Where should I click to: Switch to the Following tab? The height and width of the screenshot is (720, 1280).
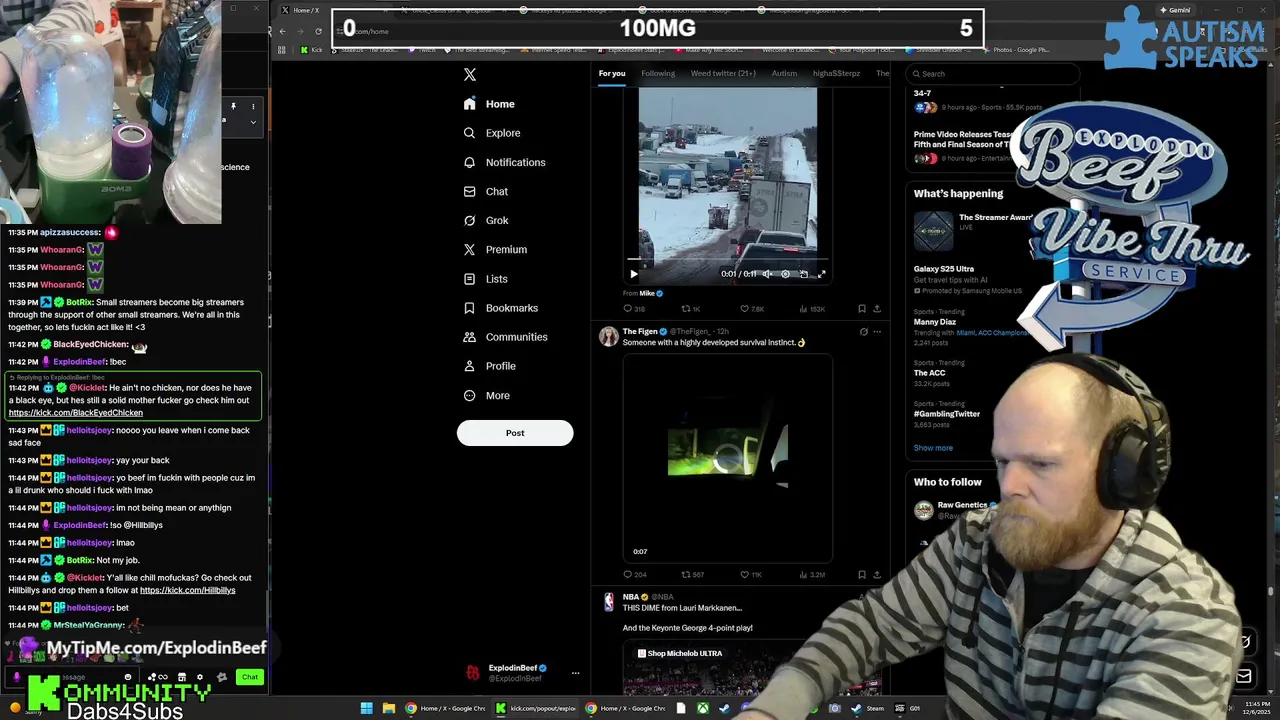[658, 73]
